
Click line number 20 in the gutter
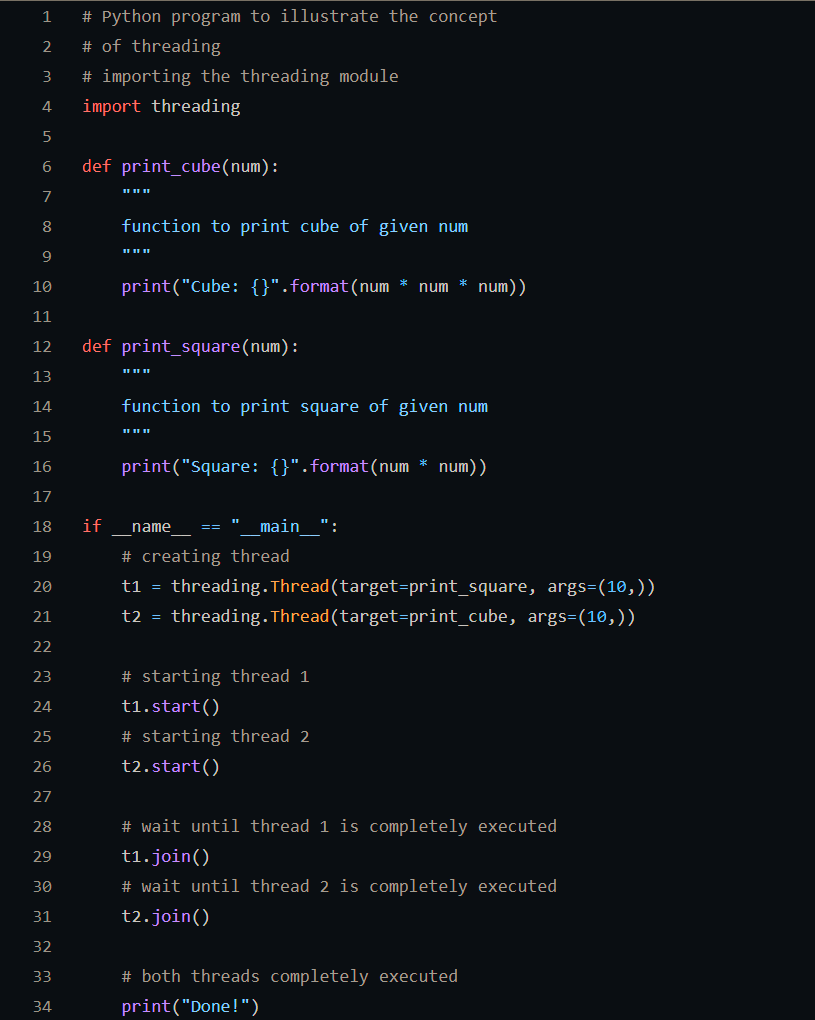coord(42,586)
